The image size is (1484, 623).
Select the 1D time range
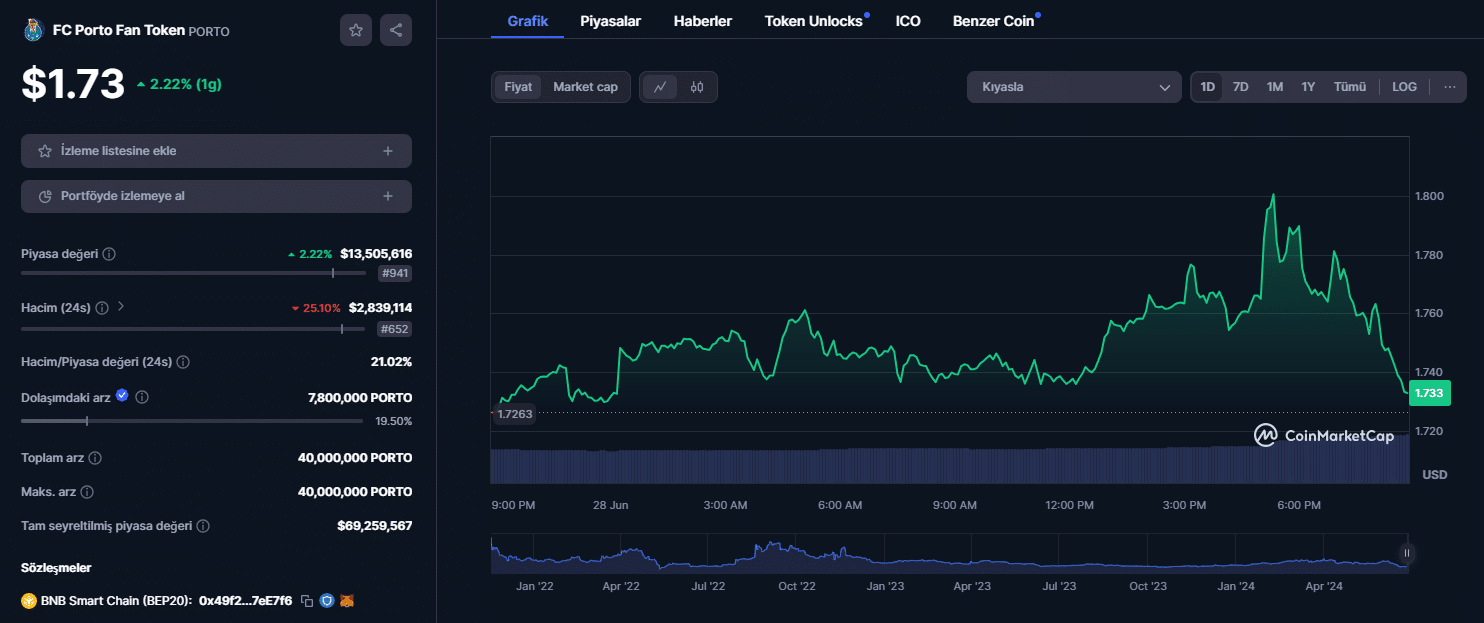[1207, 87]
